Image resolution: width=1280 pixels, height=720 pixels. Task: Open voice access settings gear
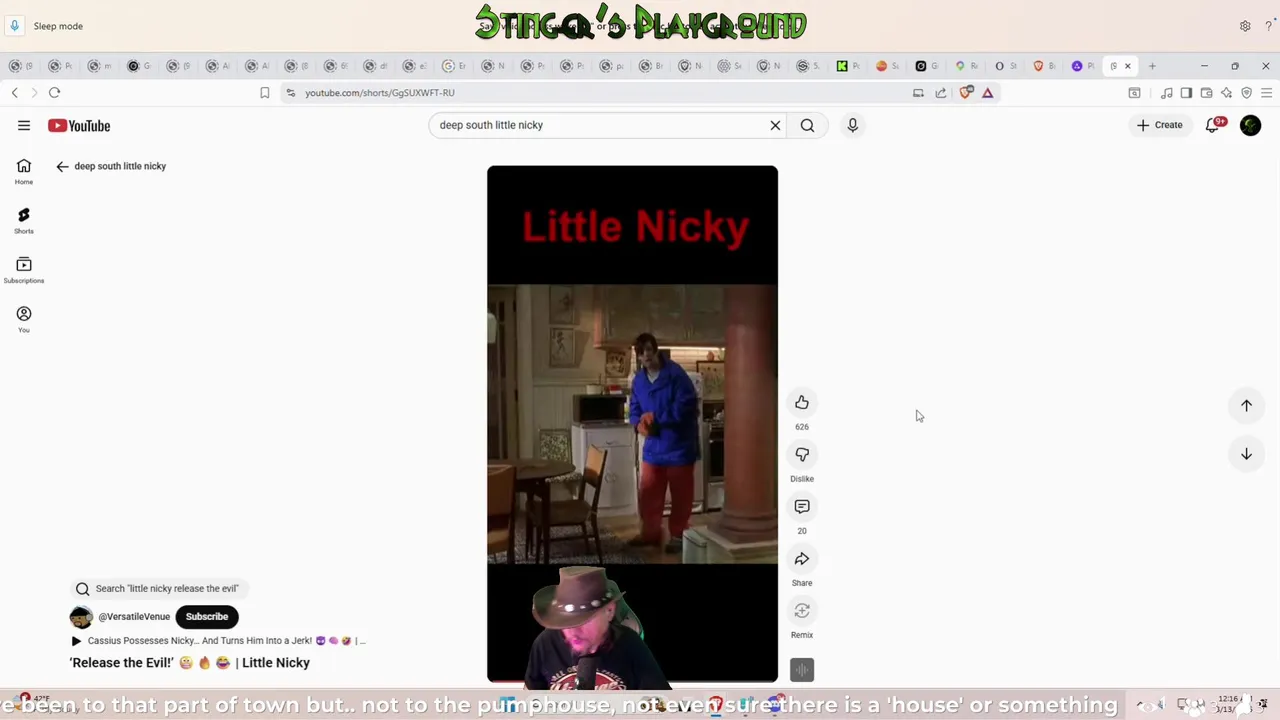point(1245,26)
